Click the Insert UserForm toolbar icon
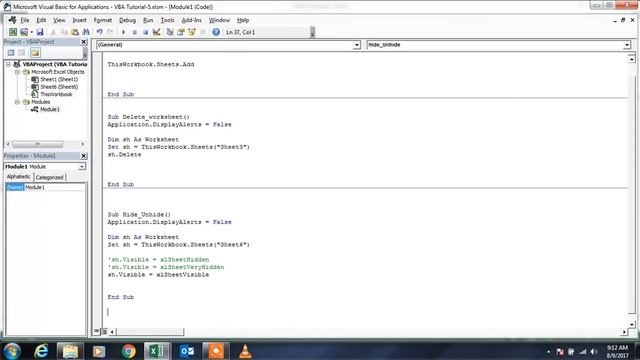Image resolution: width=640 pixels, height=360 pixels. (24, 32)
